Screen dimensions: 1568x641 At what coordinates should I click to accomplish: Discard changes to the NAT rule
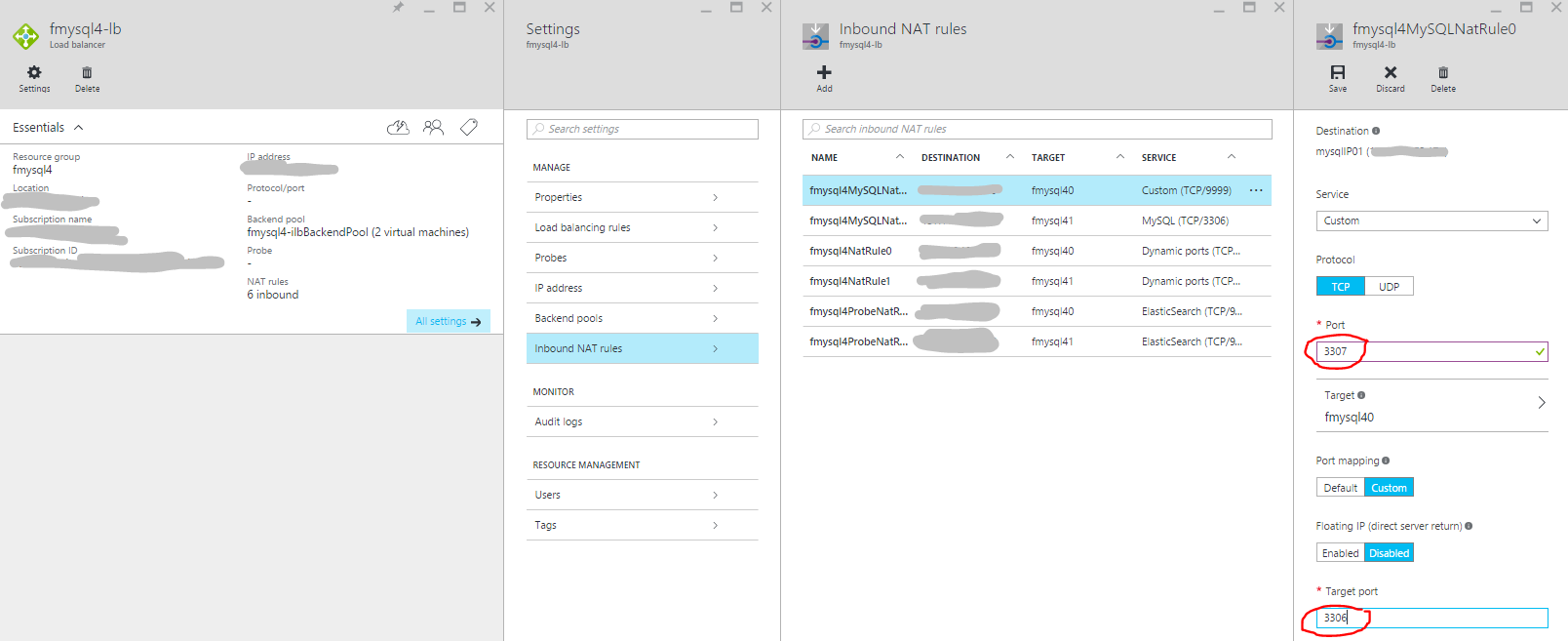(x=1391, y=78)
